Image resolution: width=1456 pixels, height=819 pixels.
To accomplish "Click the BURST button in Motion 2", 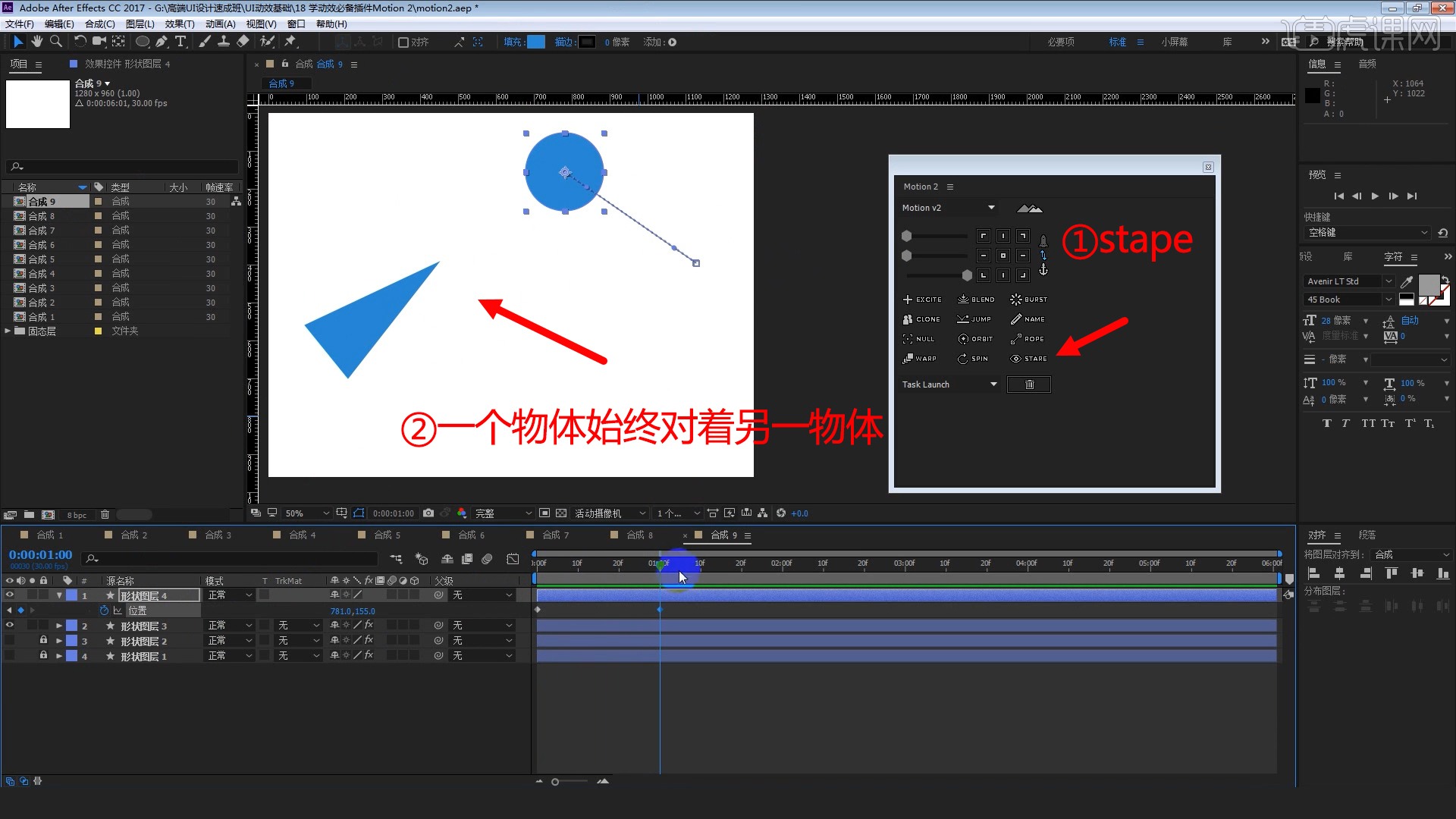I will (x=1028, y=299).
